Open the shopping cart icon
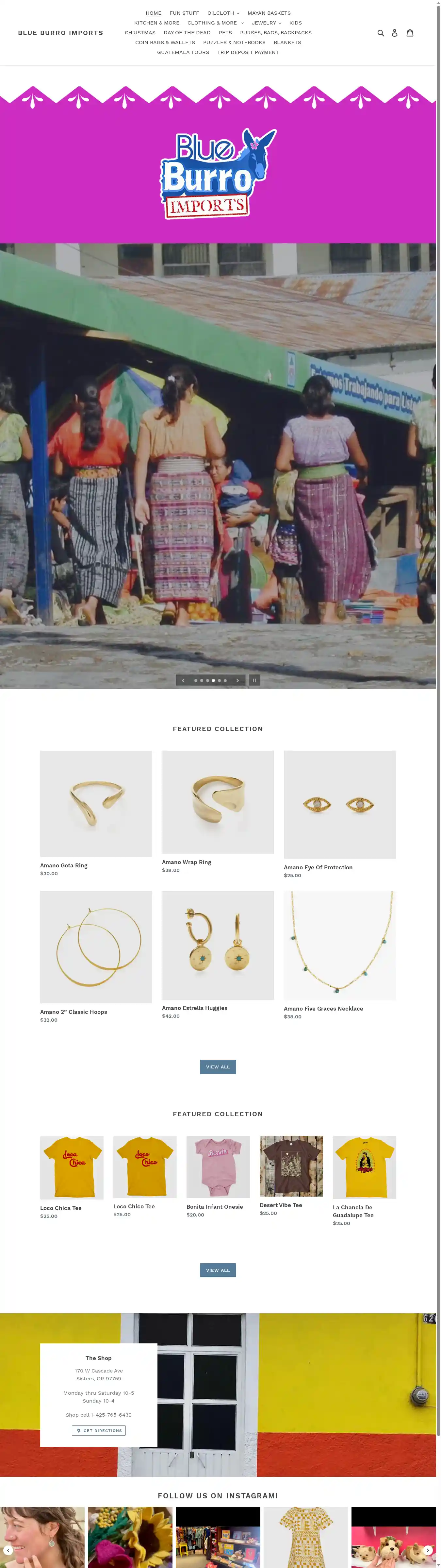Viewport: 441px width, 1568px height. [410, 33]
